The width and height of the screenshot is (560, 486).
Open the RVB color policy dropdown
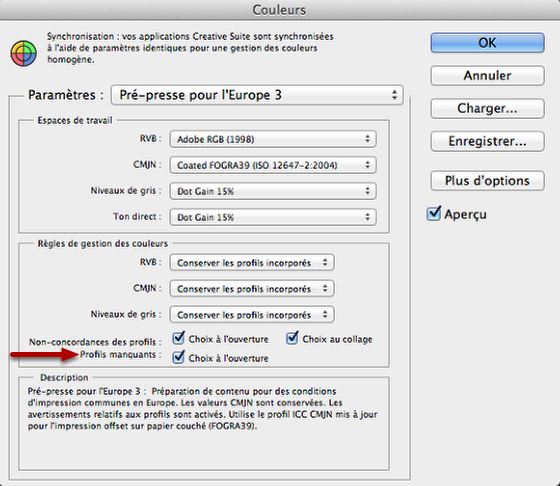[x=252, y=263]
